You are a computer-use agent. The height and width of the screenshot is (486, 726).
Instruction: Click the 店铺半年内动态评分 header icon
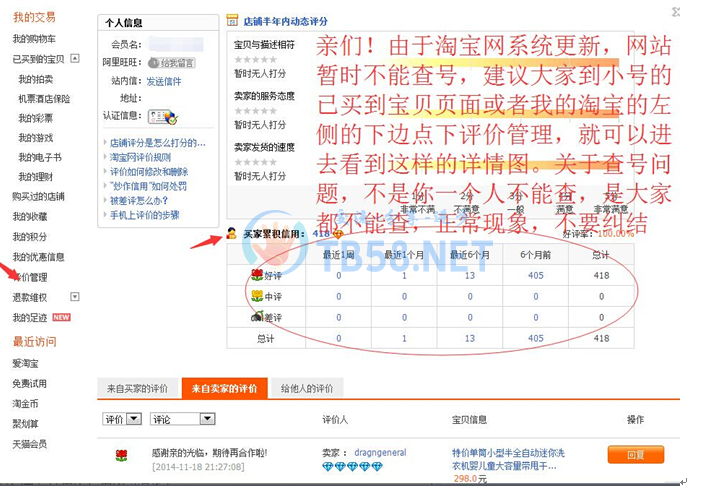tap(232, 20)
